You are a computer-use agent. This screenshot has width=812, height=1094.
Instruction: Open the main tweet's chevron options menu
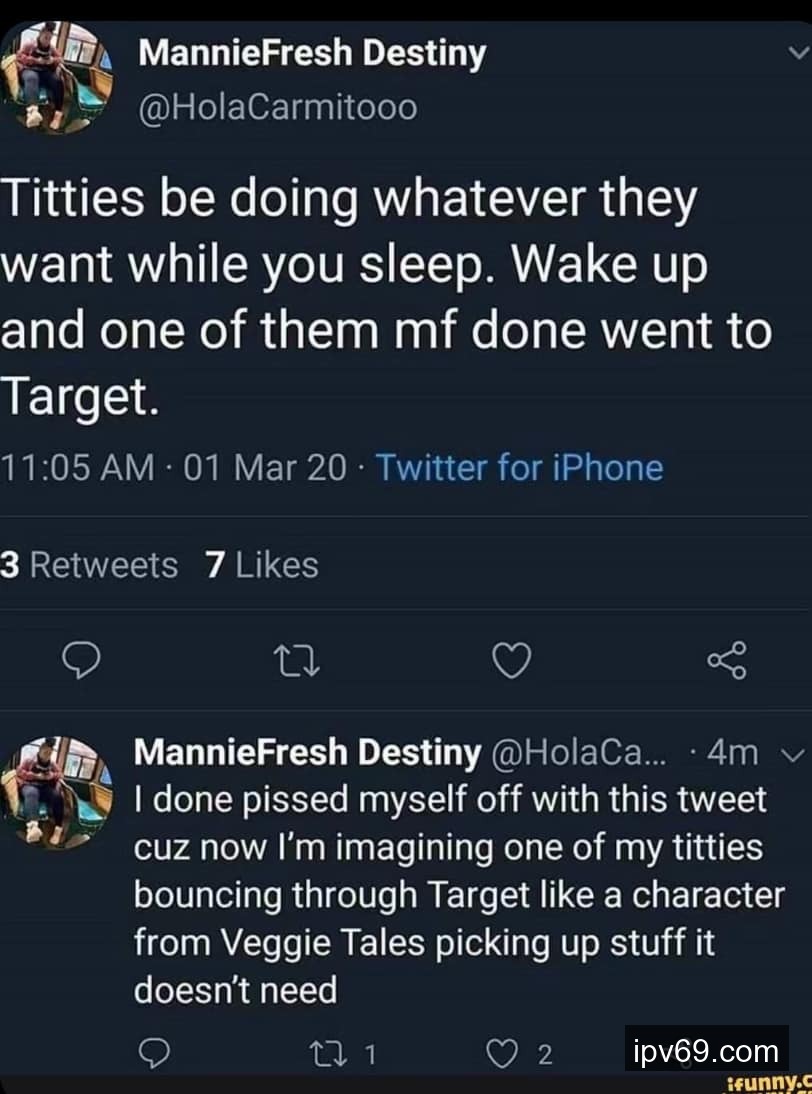click(796, 53)
